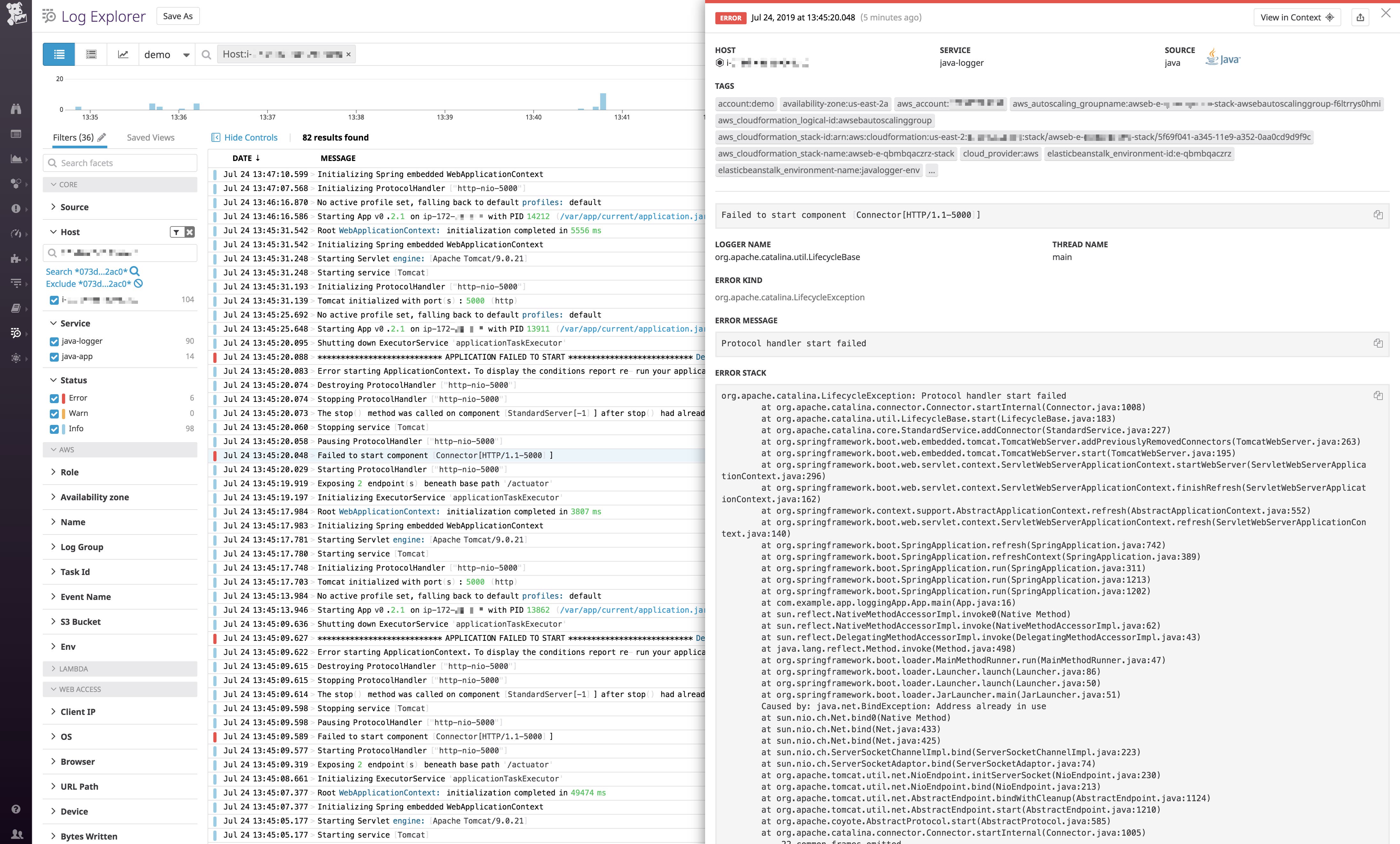Click the Integrations puzzle-piece icon
The height and width of the screenshot is (844, 1400).
[16, 259]
